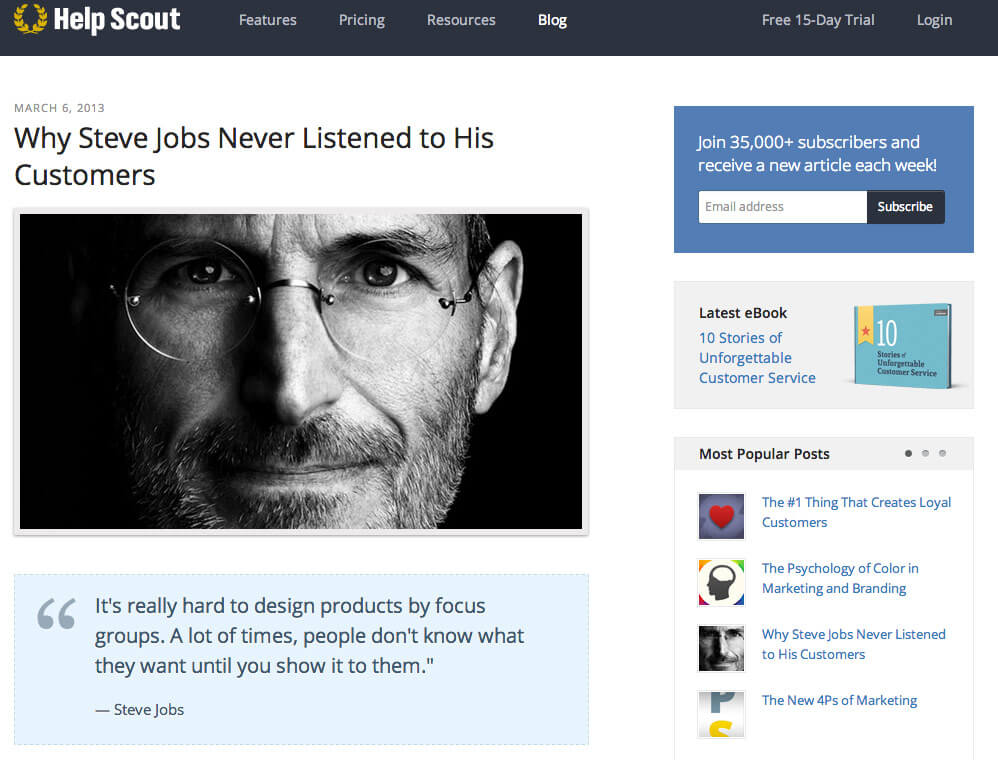998x760 pixels.
Task: Open the head silhouette color psychology thumbnail
Action: [x=721, y=582]
